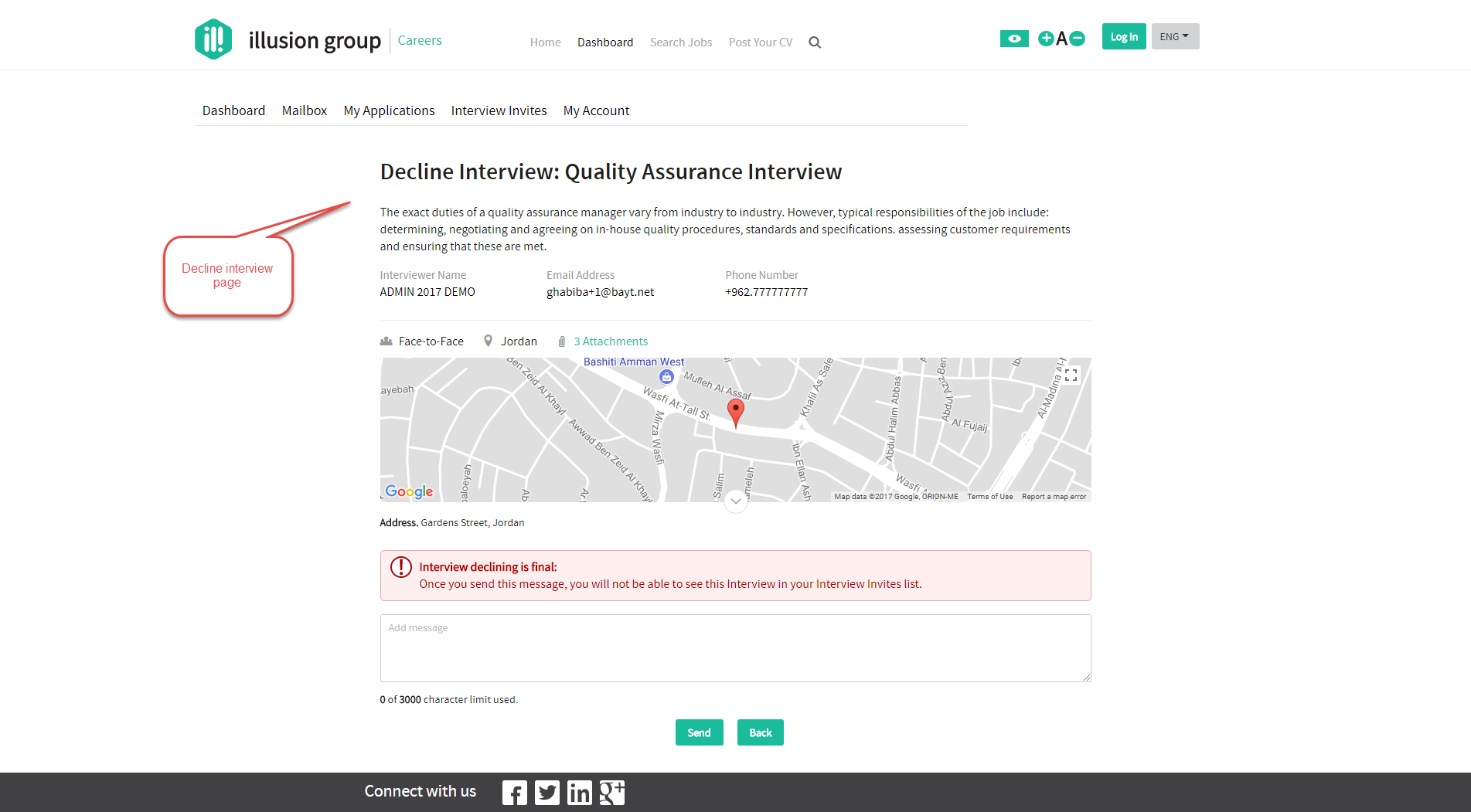Click the Jordan location label

point(519,341)
